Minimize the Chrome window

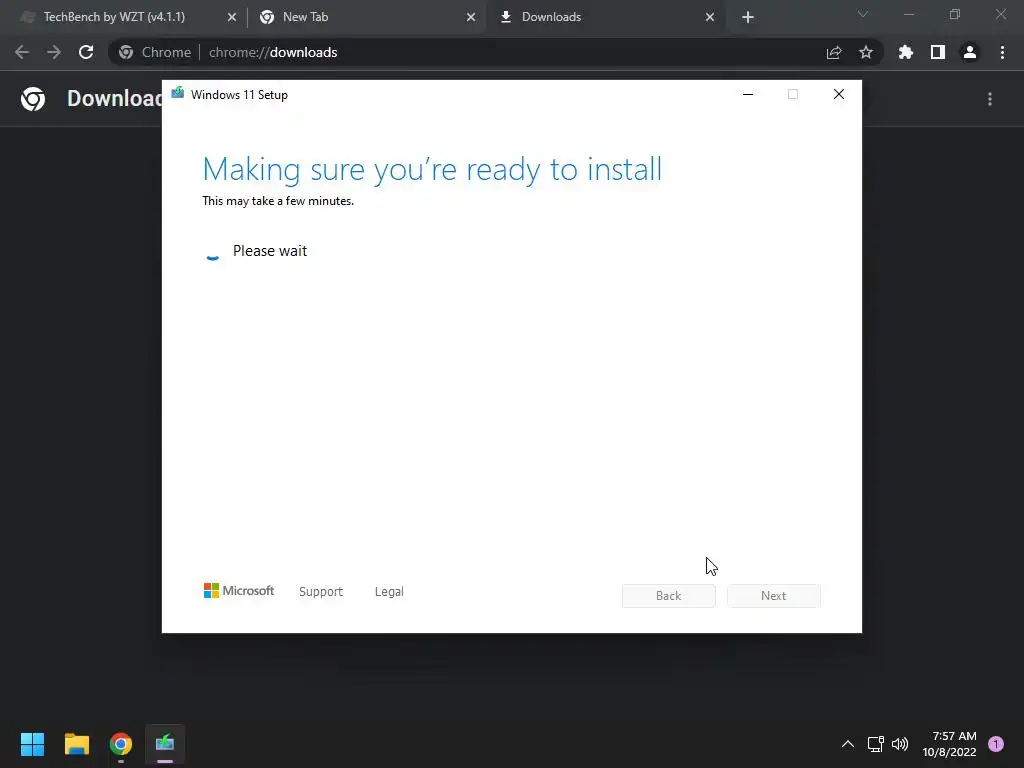click(909, 14)
